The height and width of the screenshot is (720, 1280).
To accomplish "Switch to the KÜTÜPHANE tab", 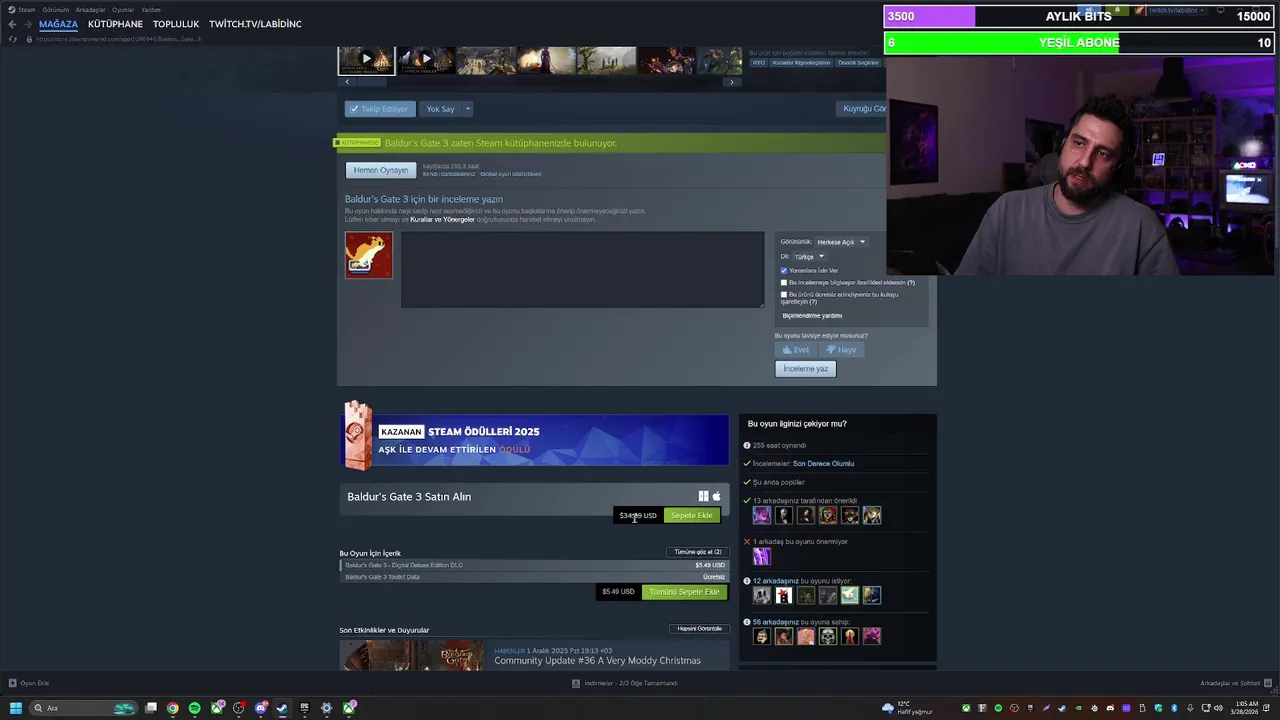I will coord(115,24).
